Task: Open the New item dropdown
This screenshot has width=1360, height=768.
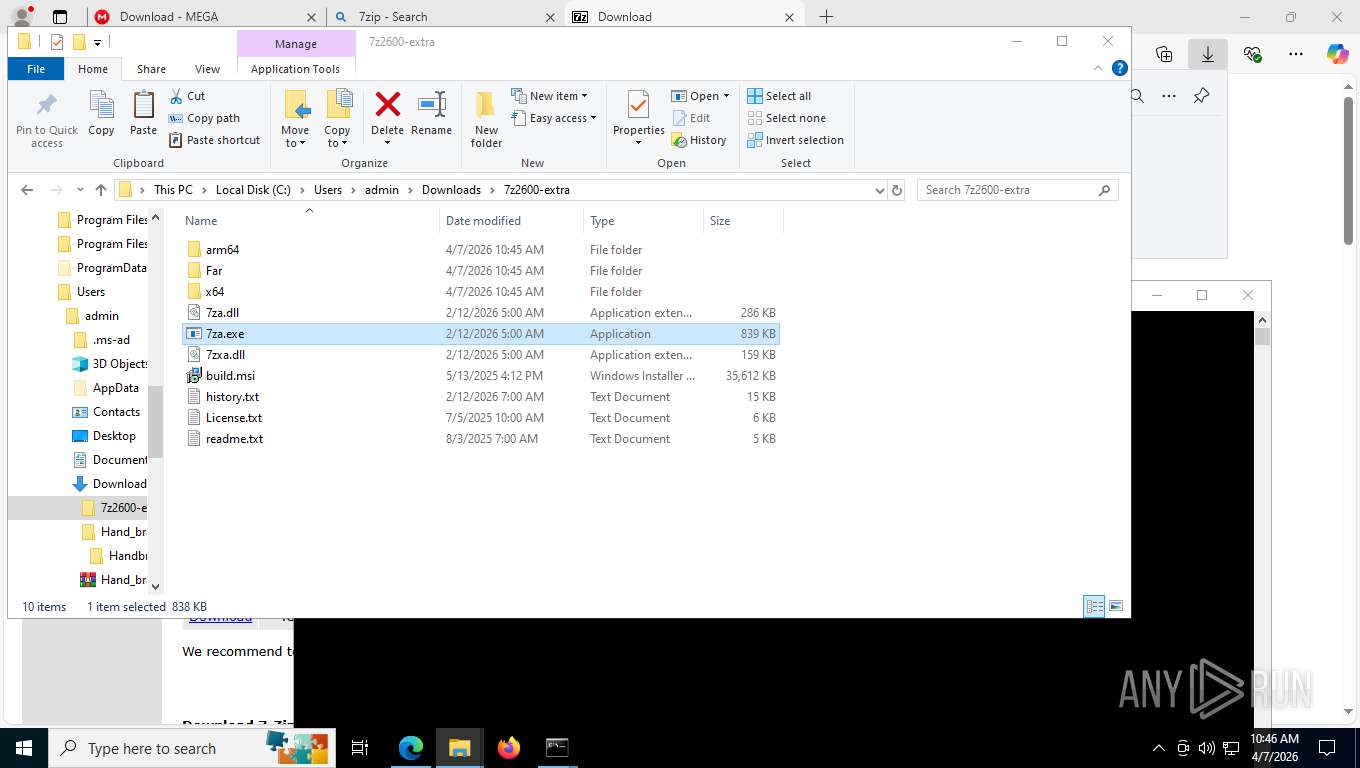Action: 549,96
